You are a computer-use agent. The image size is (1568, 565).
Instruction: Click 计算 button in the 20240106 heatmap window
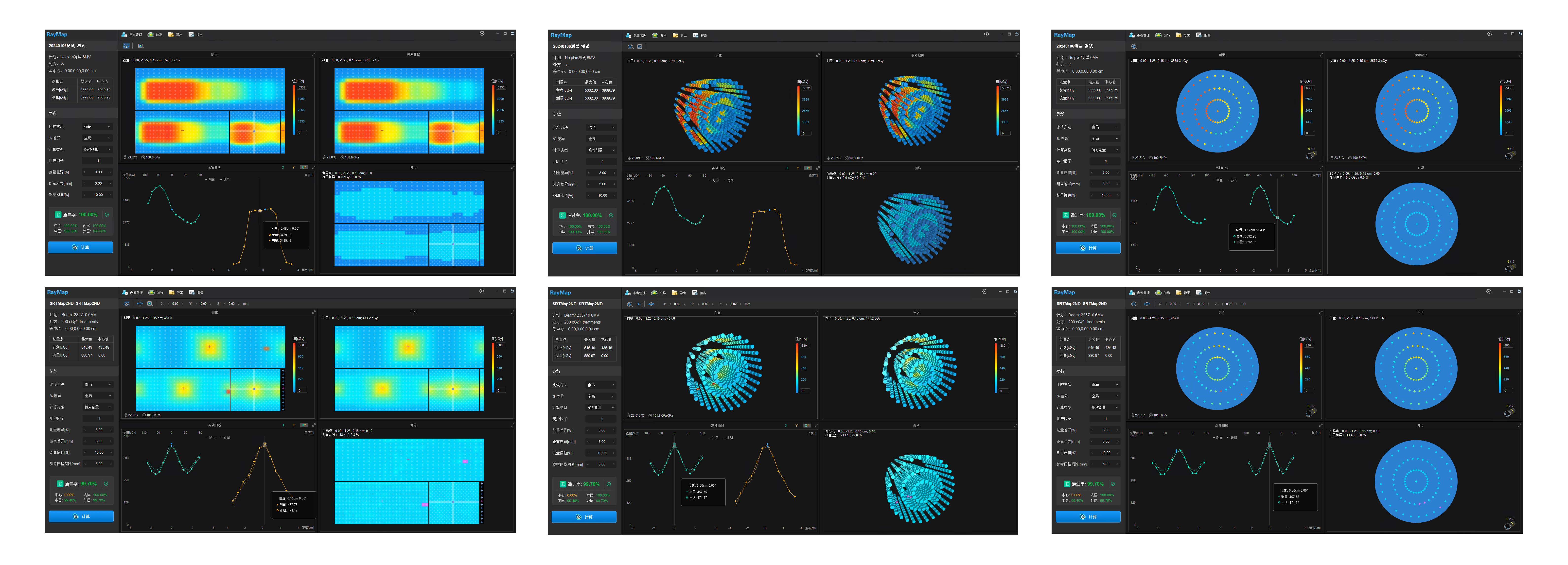(x=80, y=248)
